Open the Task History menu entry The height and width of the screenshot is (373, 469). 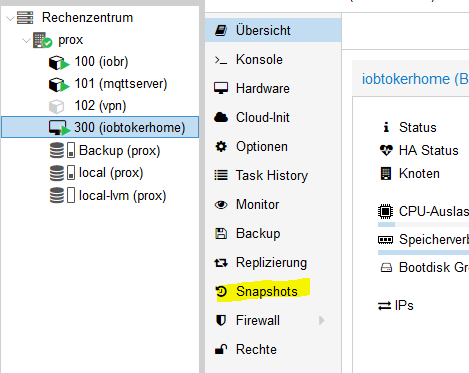tap(273, 175)
